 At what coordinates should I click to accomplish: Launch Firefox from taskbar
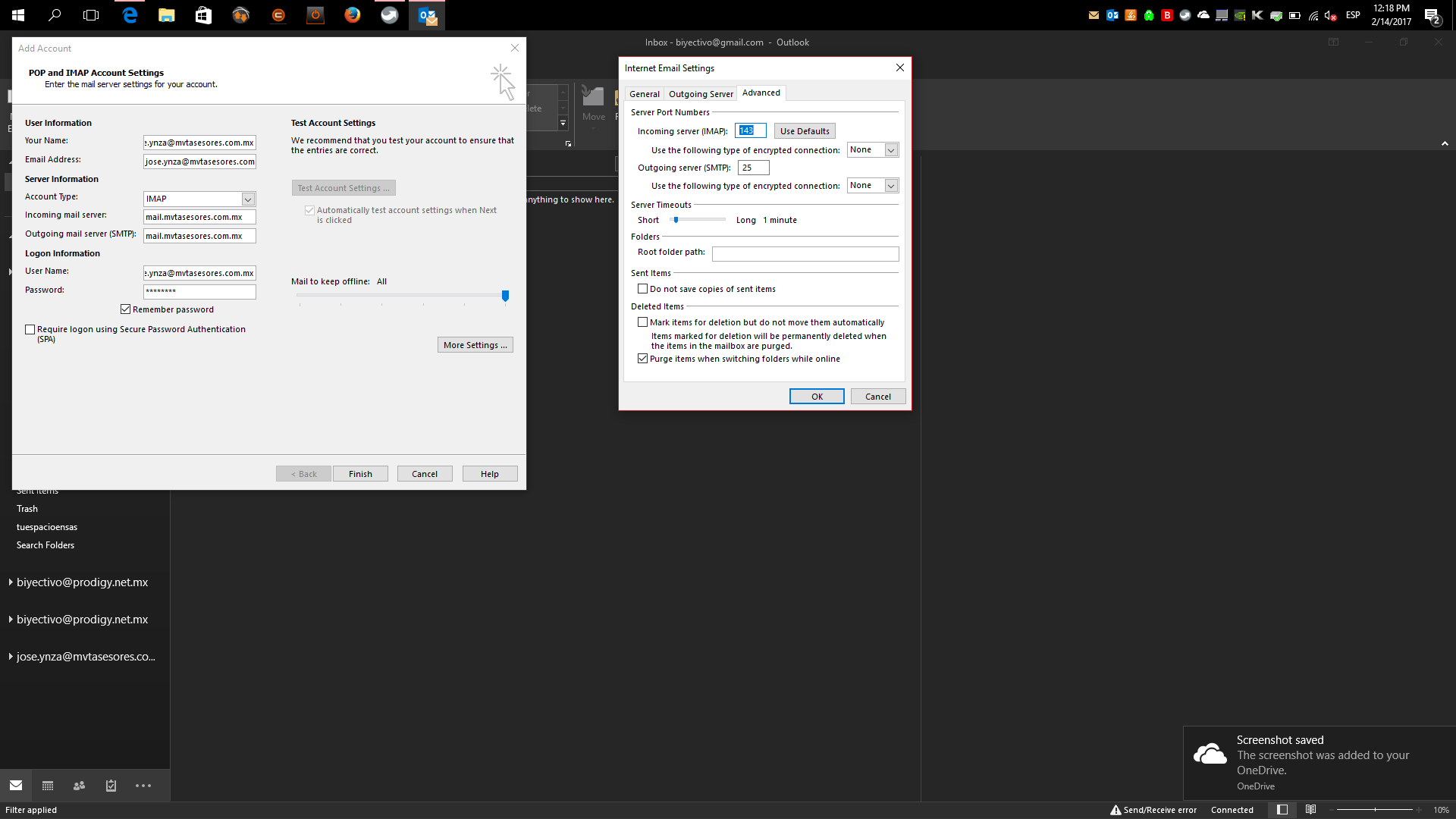(353, 15)
